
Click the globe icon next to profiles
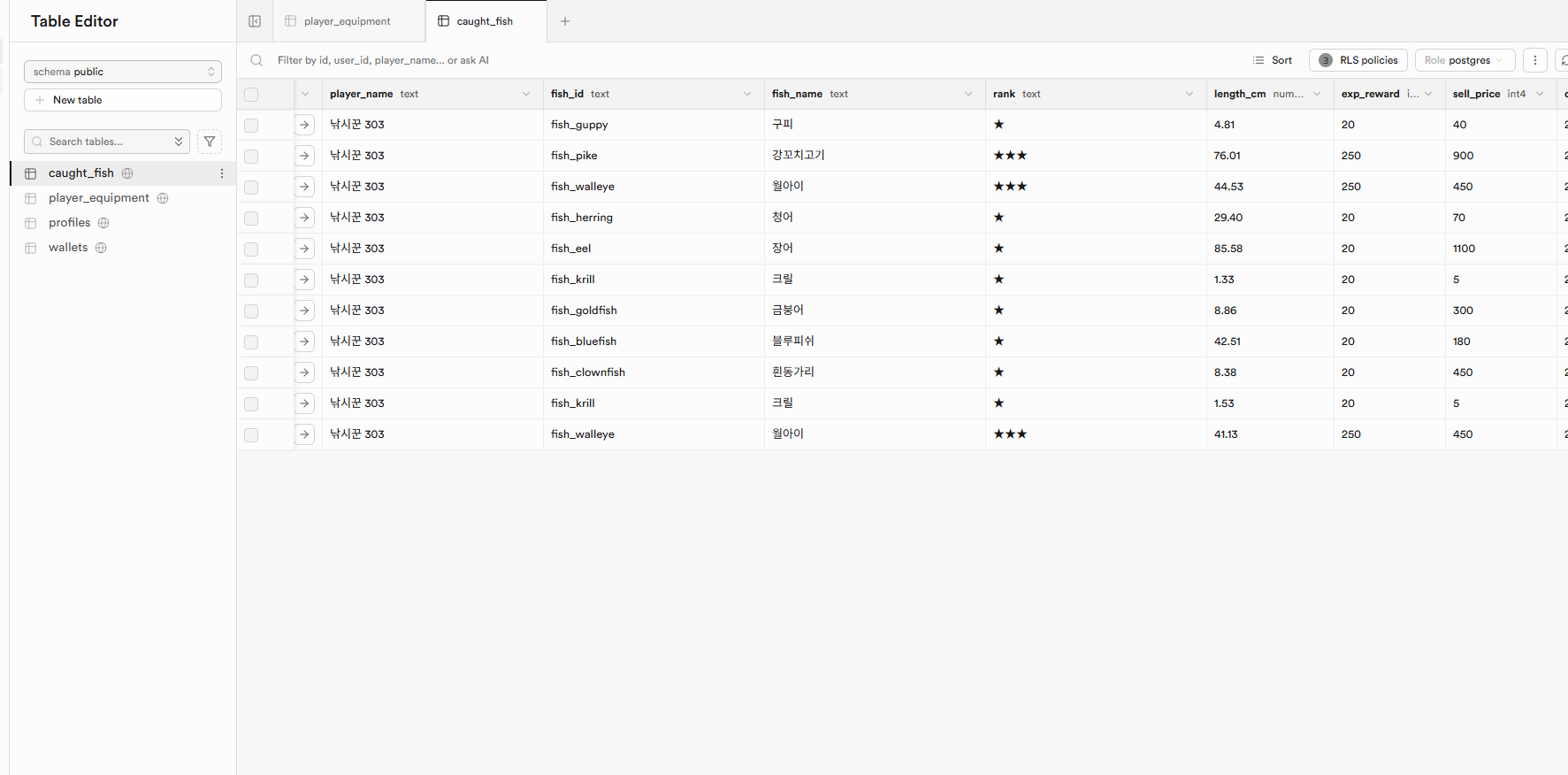click(x=103, y=223)
